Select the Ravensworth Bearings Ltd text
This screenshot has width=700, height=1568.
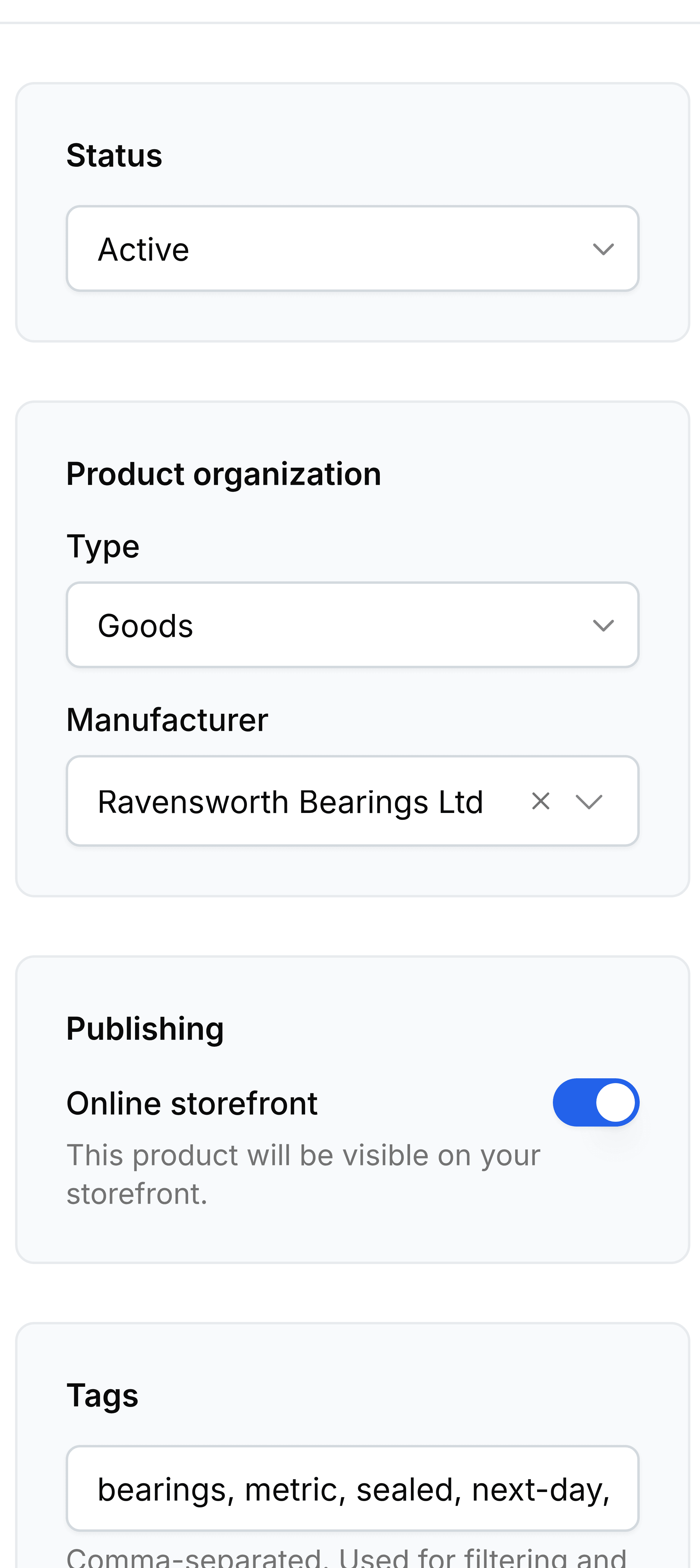click(x=290, y=802)
